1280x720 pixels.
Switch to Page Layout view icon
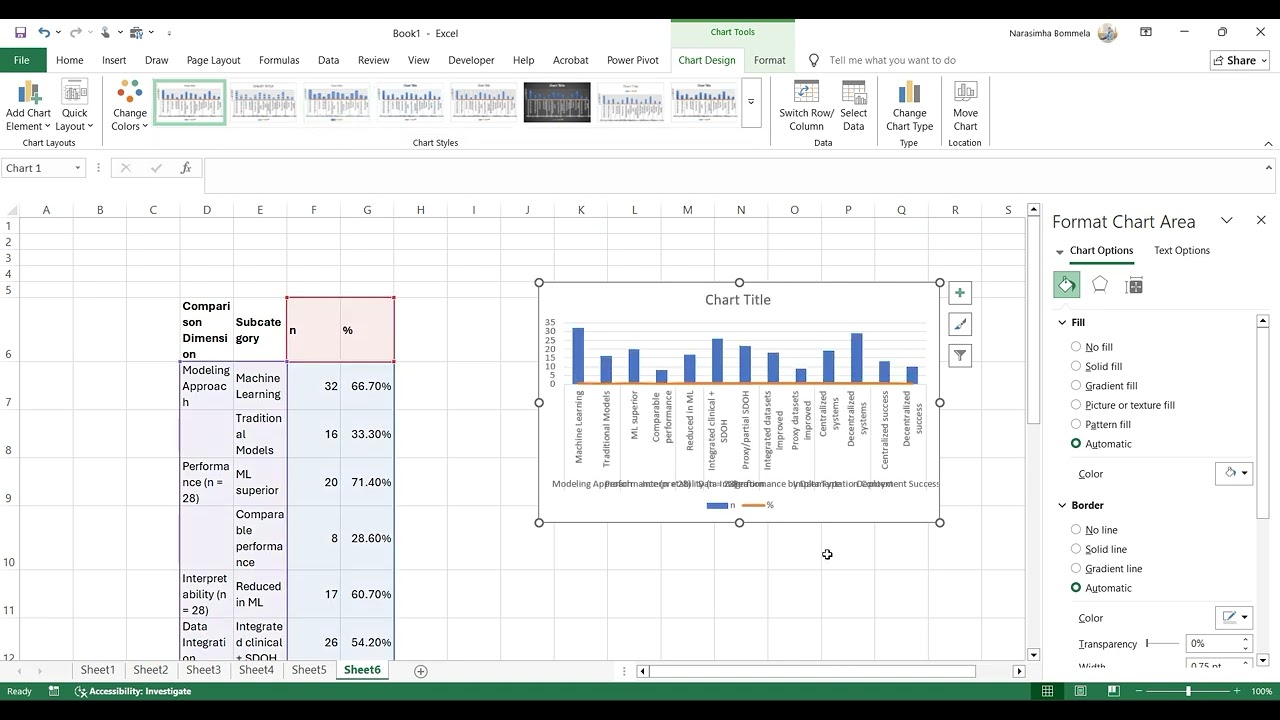(1081, 691)
